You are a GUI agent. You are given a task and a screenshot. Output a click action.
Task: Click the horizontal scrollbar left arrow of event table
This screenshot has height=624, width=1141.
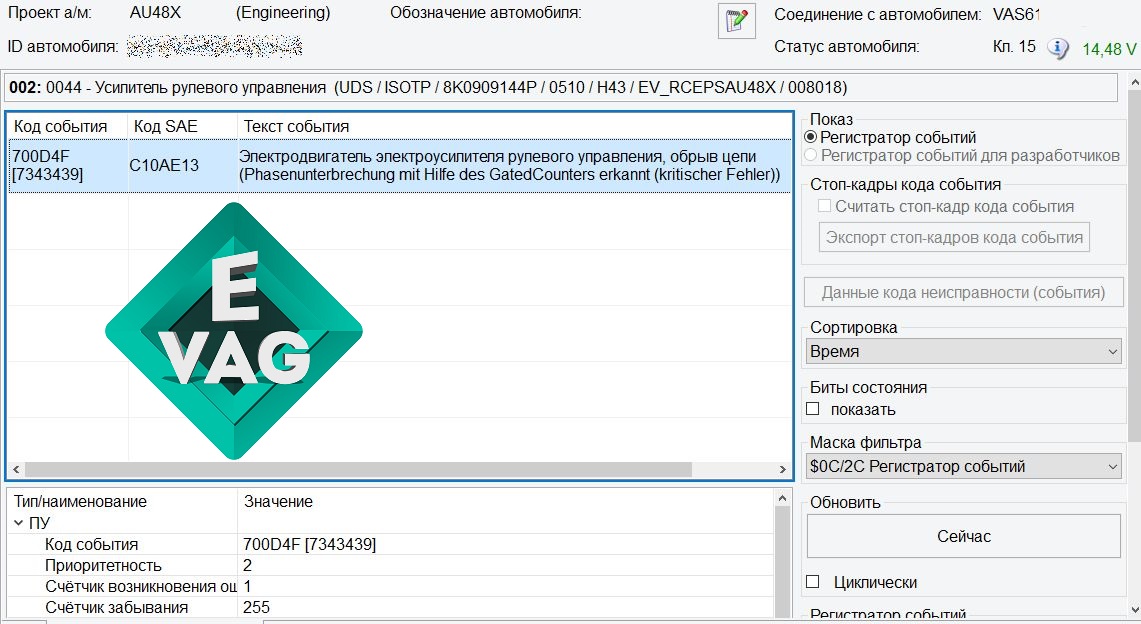[x=16, y=470]
